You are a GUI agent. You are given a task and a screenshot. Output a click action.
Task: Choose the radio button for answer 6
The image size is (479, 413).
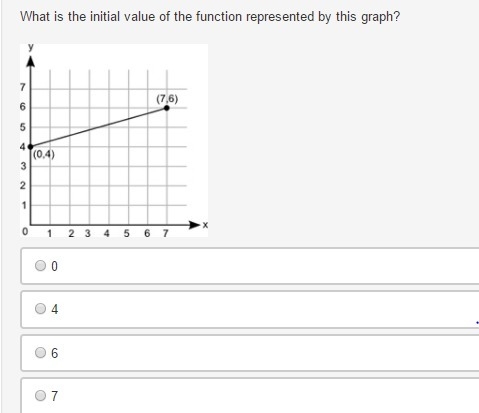tap(40, 352)
